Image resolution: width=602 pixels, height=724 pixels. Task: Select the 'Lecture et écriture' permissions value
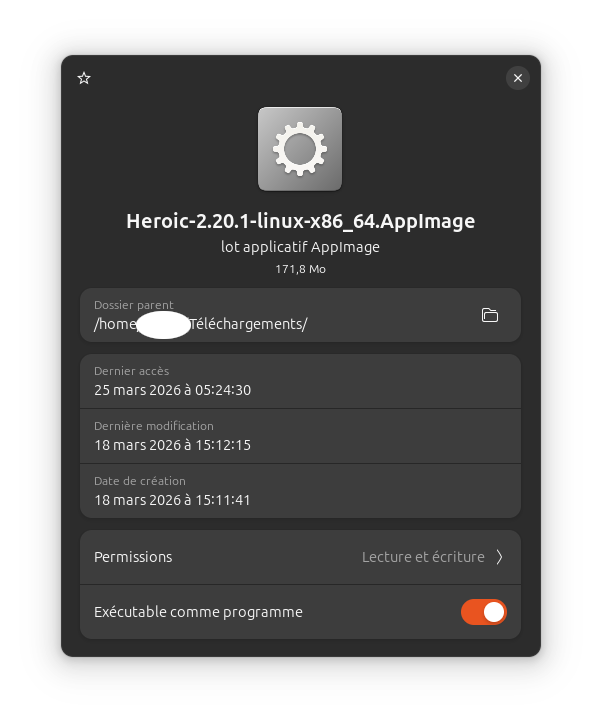(423, 557)
